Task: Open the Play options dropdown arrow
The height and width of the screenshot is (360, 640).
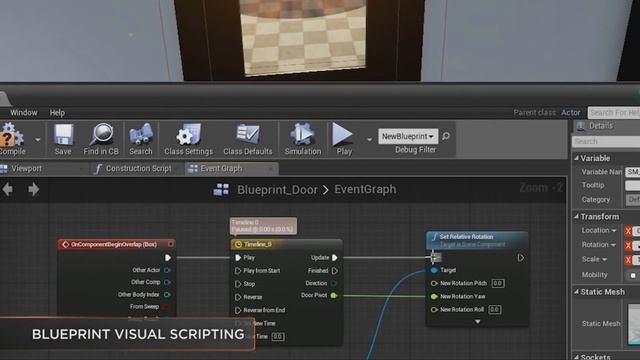Action: coord(369,140)
